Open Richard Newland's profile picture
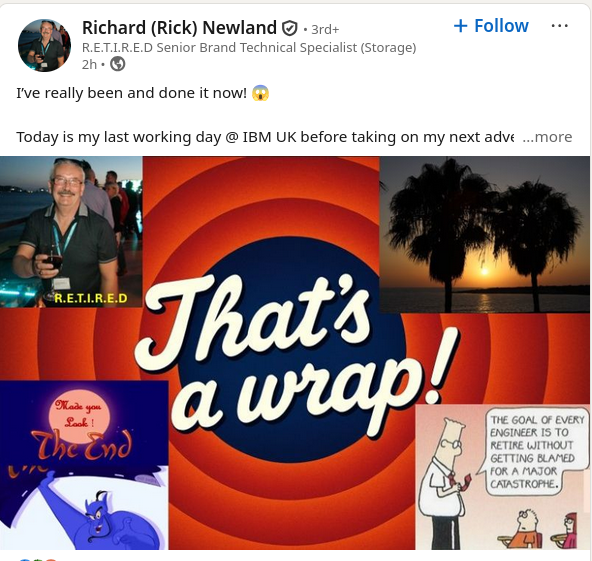The height and width of the screenshot is (561, 592). pyautogui.click(x=44, y=45)
